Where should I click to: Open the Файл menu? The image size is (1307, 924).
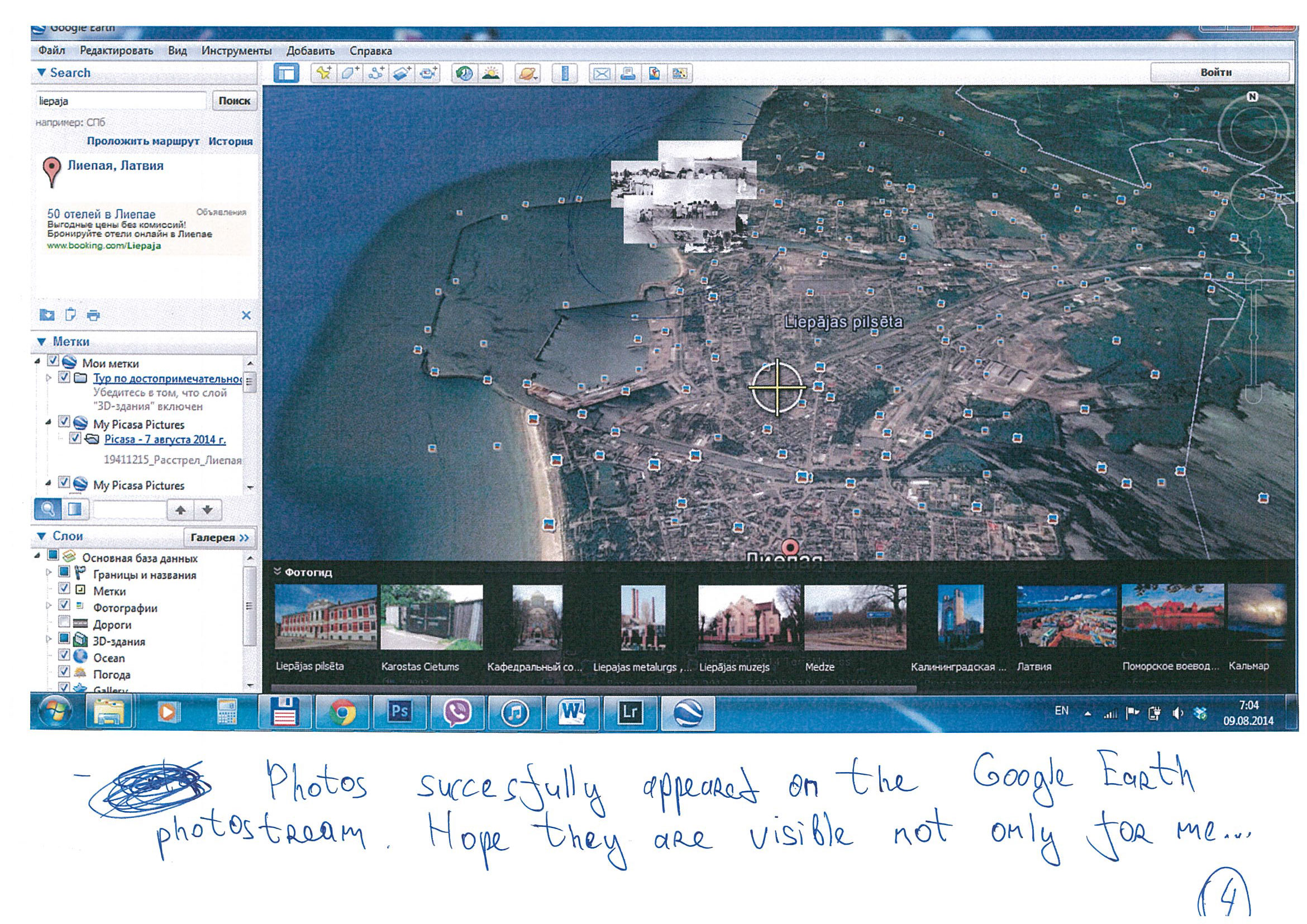pyautogui.click(x=52, y=51)
